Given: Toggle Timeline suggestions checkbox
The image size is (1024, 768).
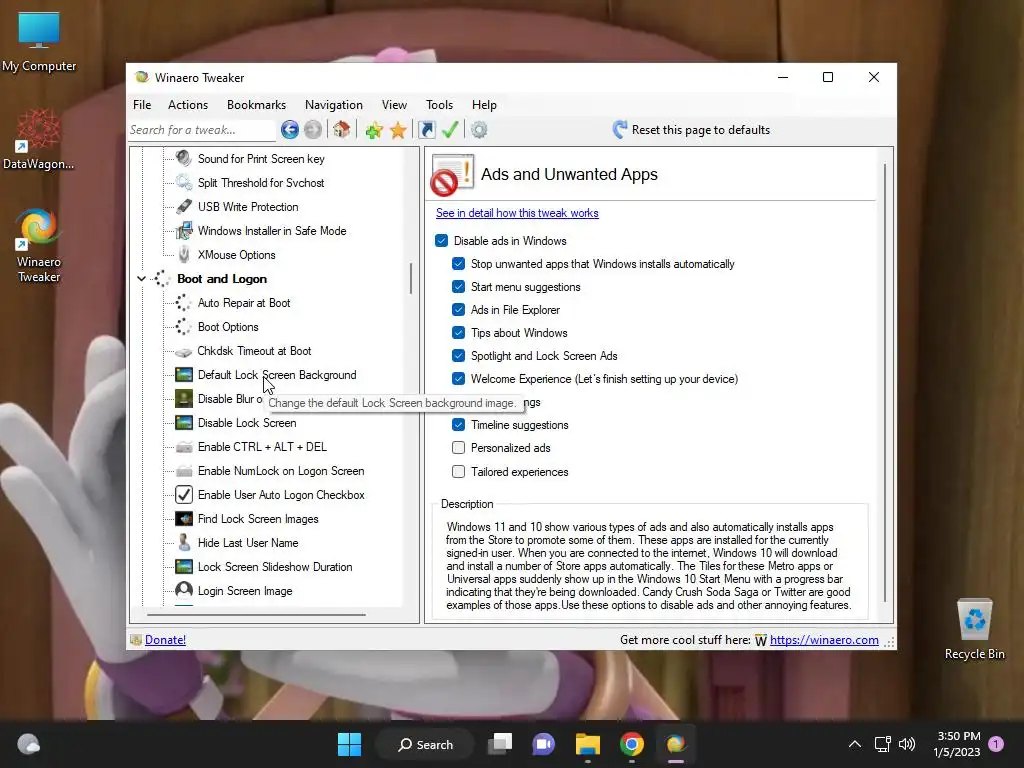Looking at the screenshot, I should pyautogui.click(x=458, y=424).
